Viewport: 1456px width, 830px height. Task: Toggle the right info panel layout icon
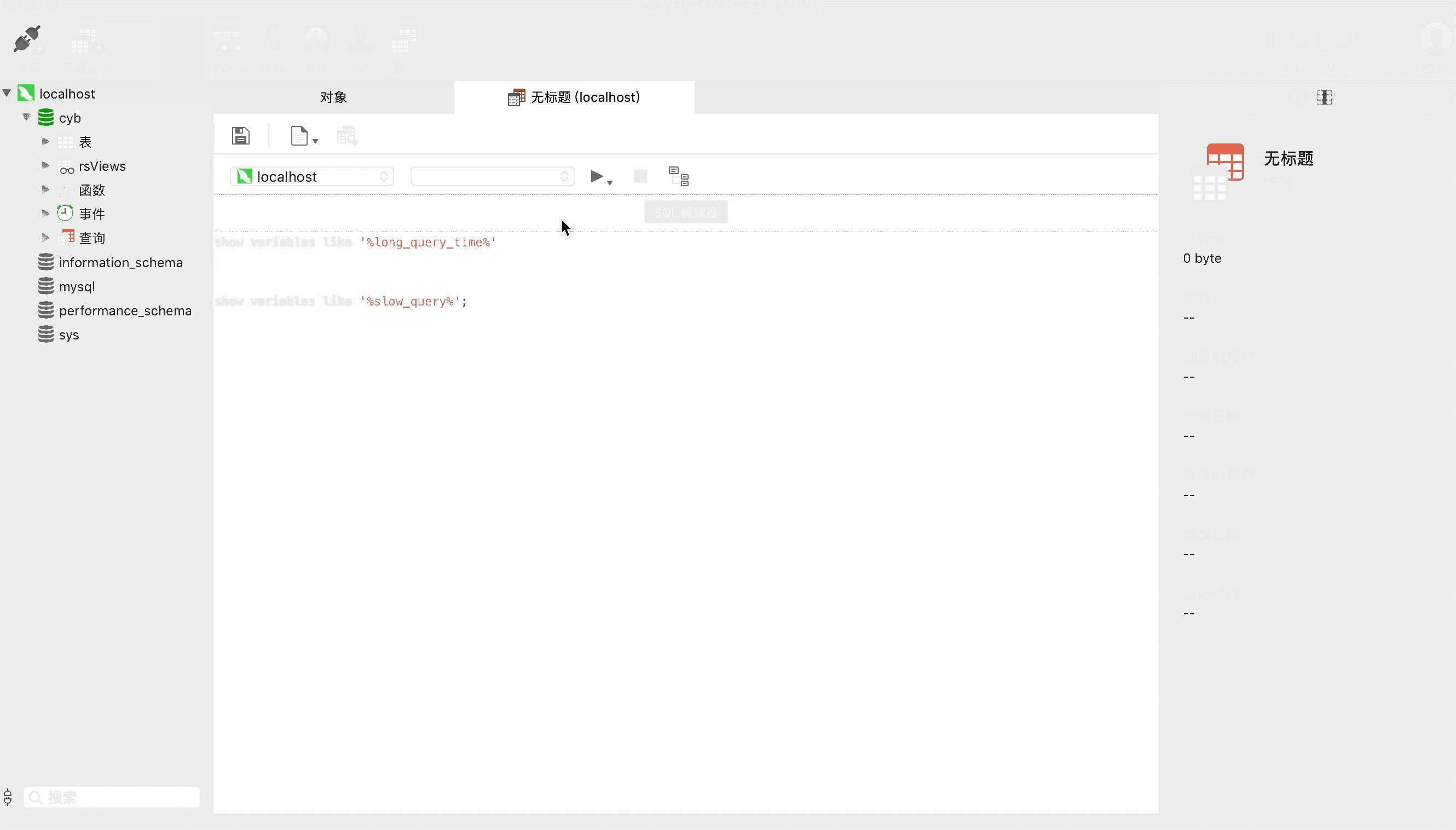(x=1325, y=97)
